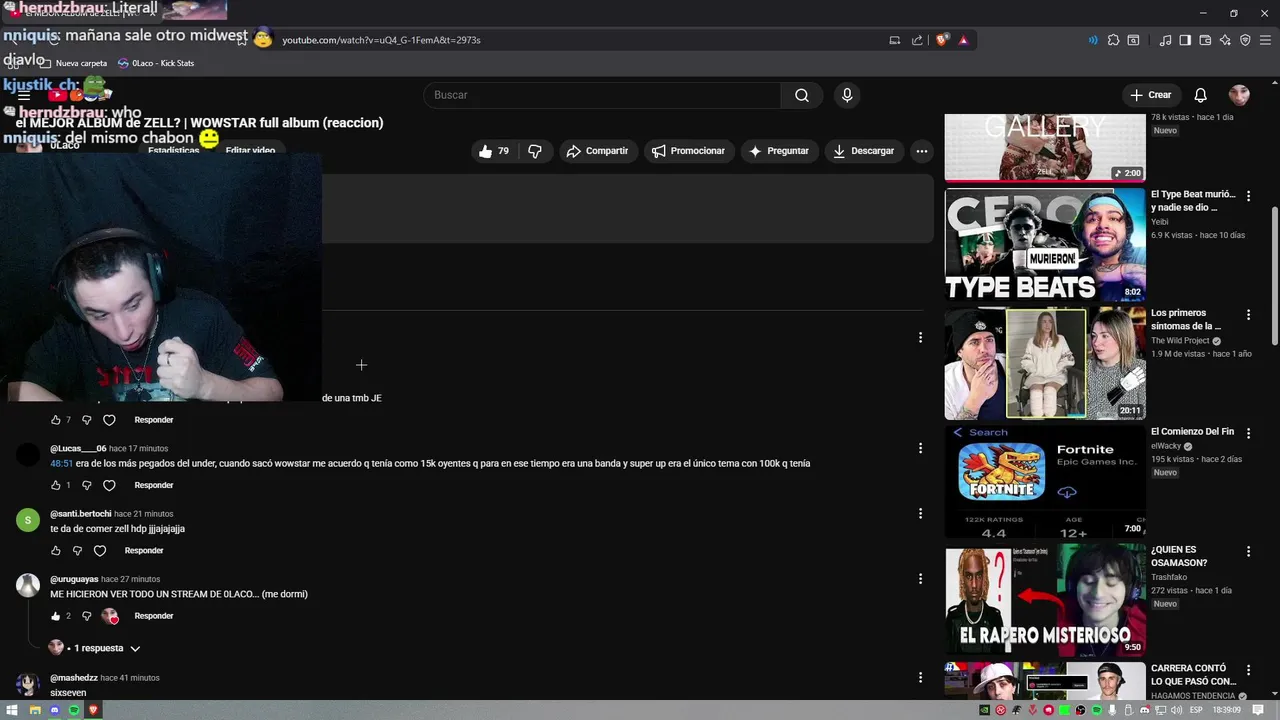Open options menu for @mashedzz comment
Viewport: 1280px width, 720px height.
(920, 678)
